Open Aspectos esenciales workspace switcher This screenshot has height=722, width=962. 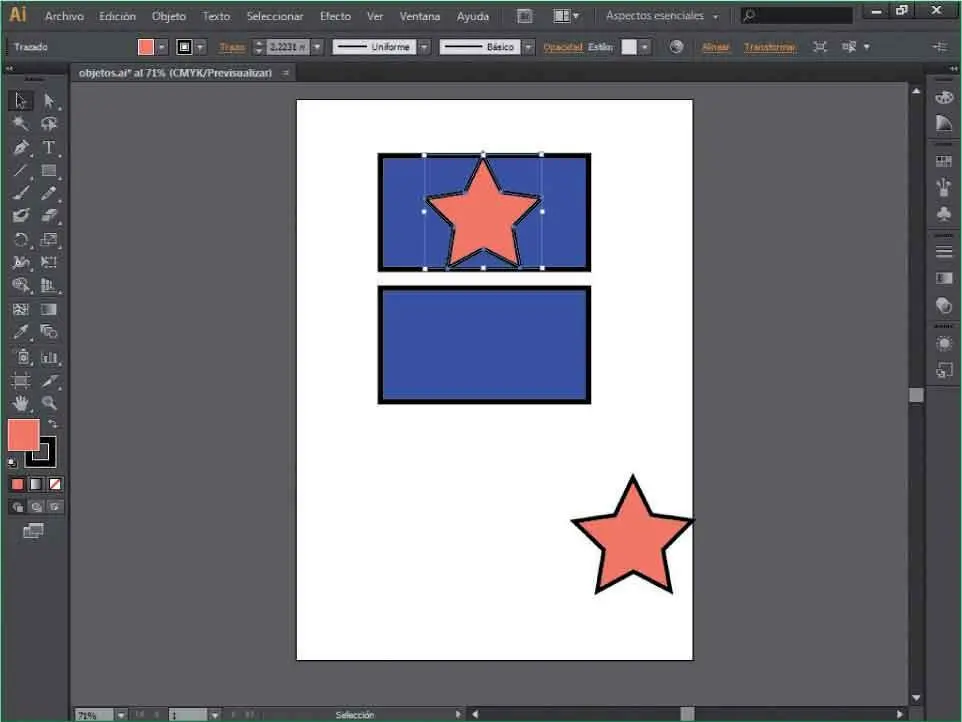point(661,16)
